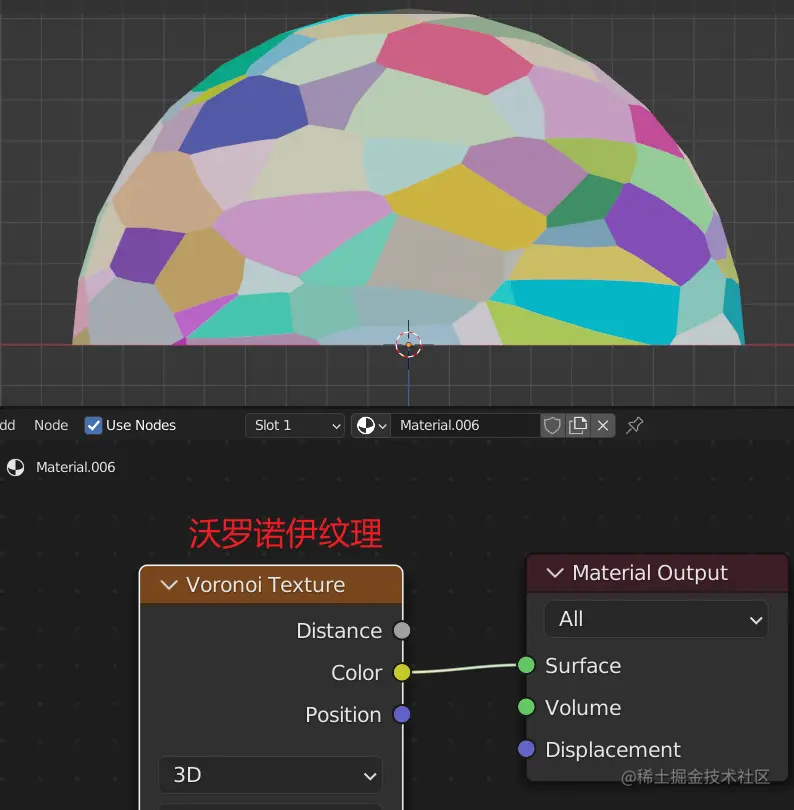Click the Material.006 breadcrumb label
Image resolution: width=794 pixels, height=810 pixels.
coord(75,468)
